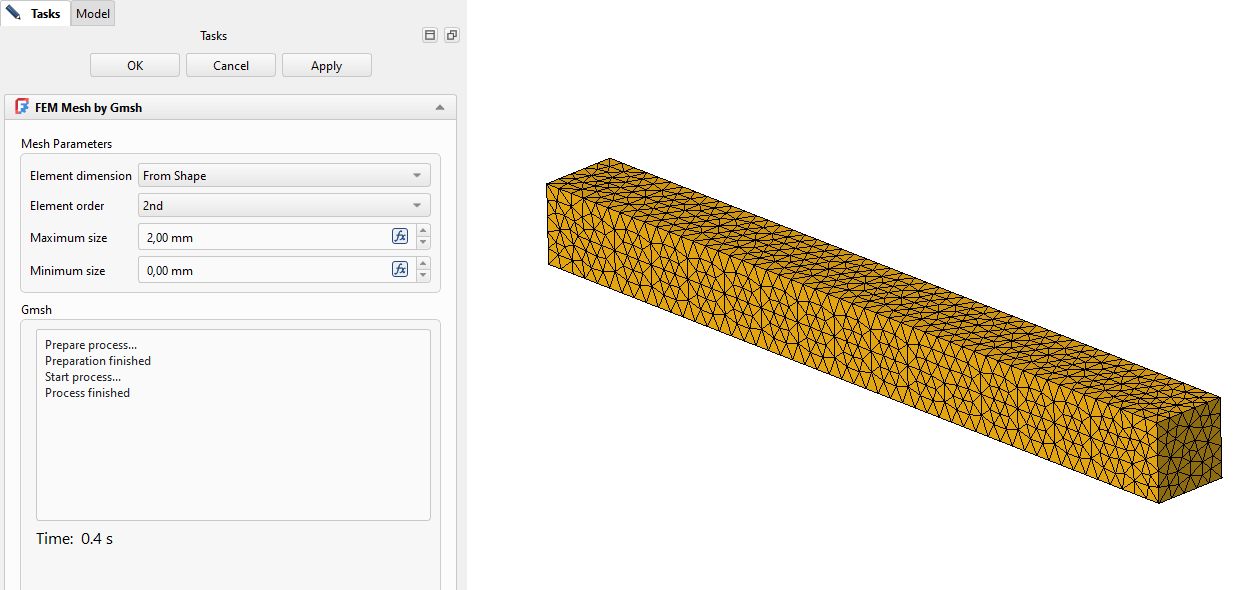Toggle the Tasks panel layout button

[430, 35]
